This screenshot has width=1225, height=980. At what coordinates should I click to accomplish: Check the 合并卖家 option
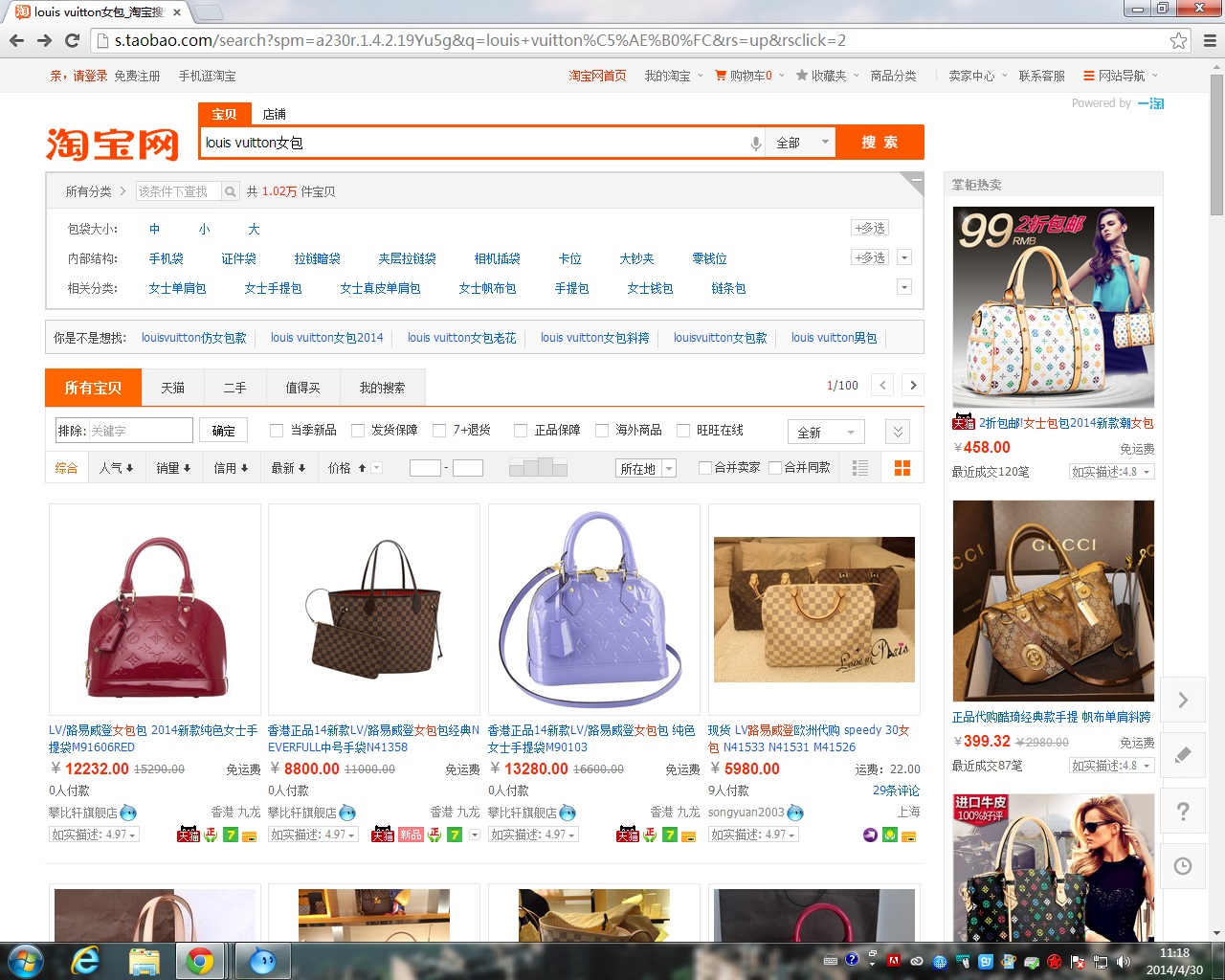click(705, 468)
